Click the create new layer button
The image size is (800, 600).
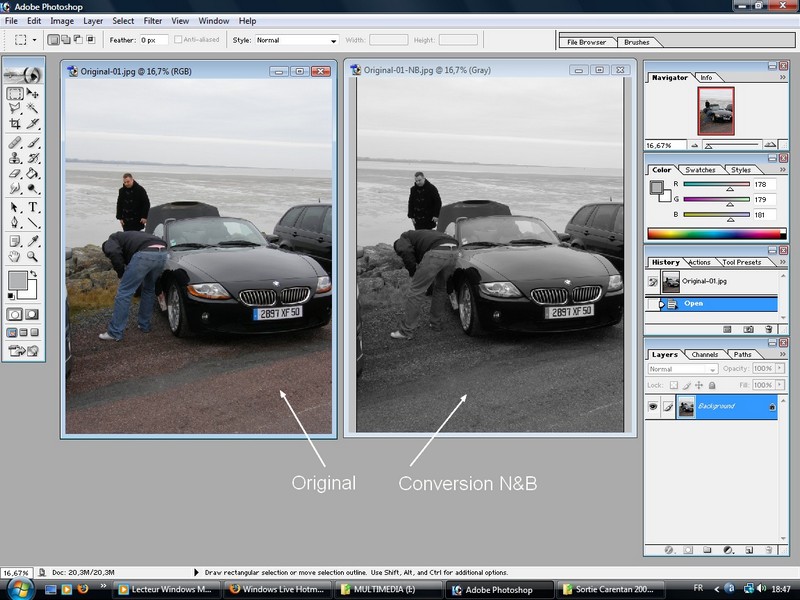tap(749, 550)
